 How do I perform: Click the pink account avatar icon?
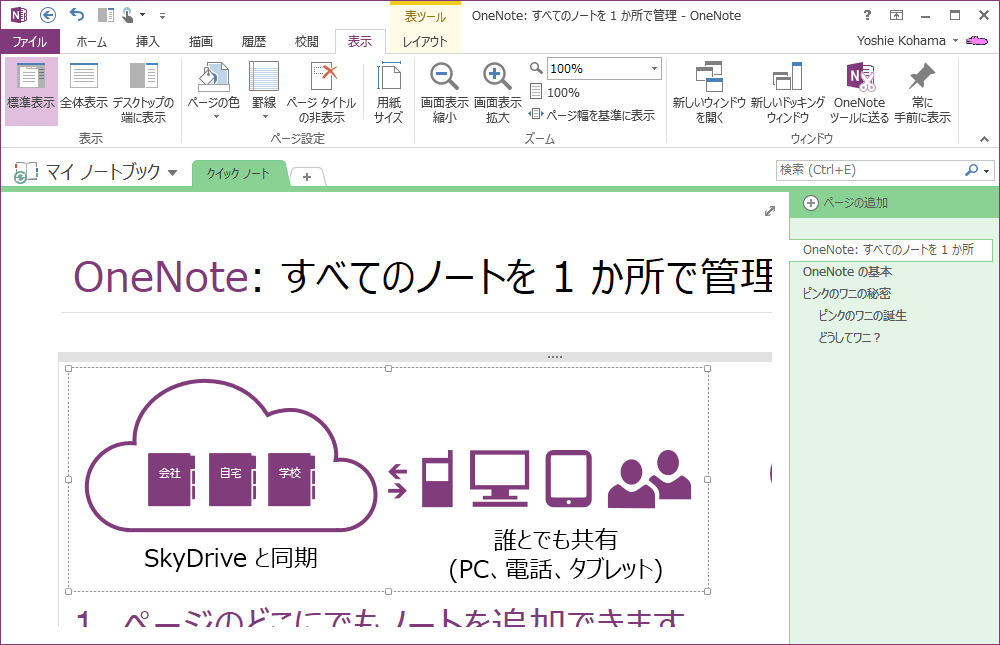pyautogui.click(x=976, y=41)
